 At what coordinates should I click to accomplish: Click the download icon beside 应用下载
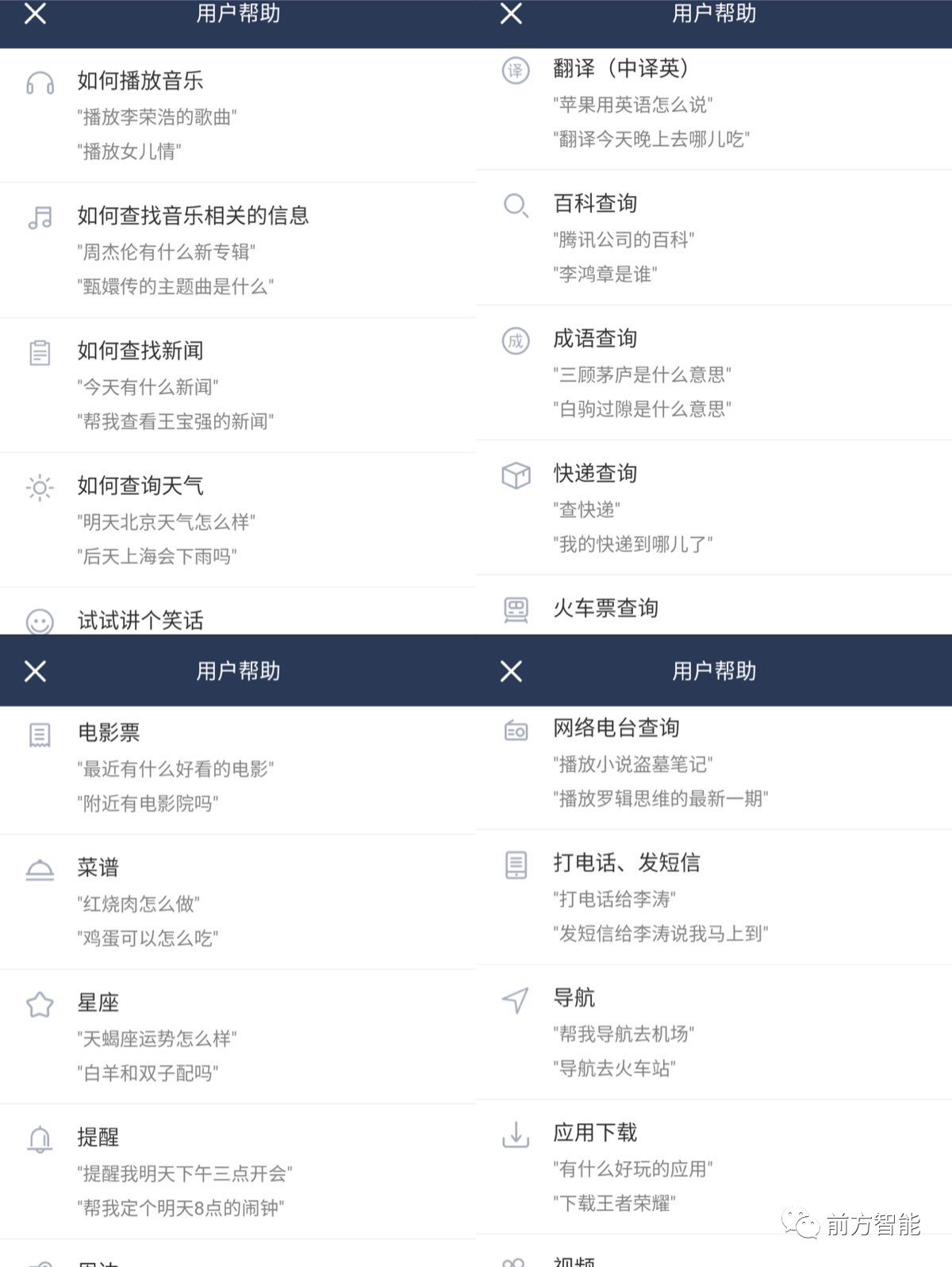pyautogui.click(x=516, y=1135)
